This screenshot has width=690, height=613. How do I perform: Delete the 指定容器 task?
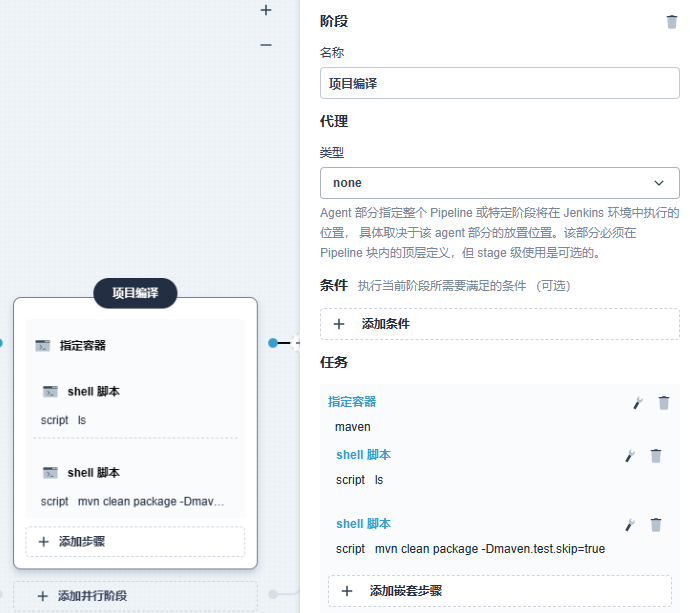coord(664,403)
